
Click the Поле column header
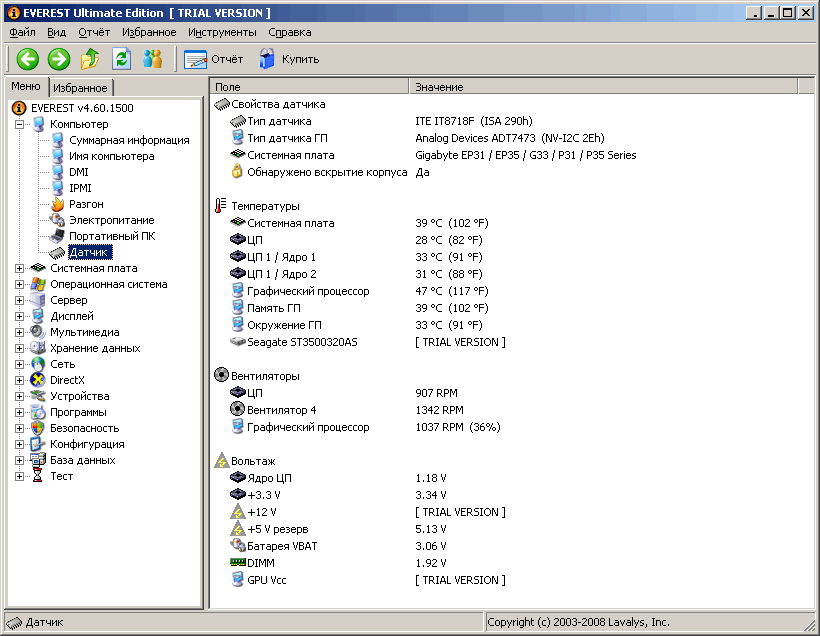310,88
